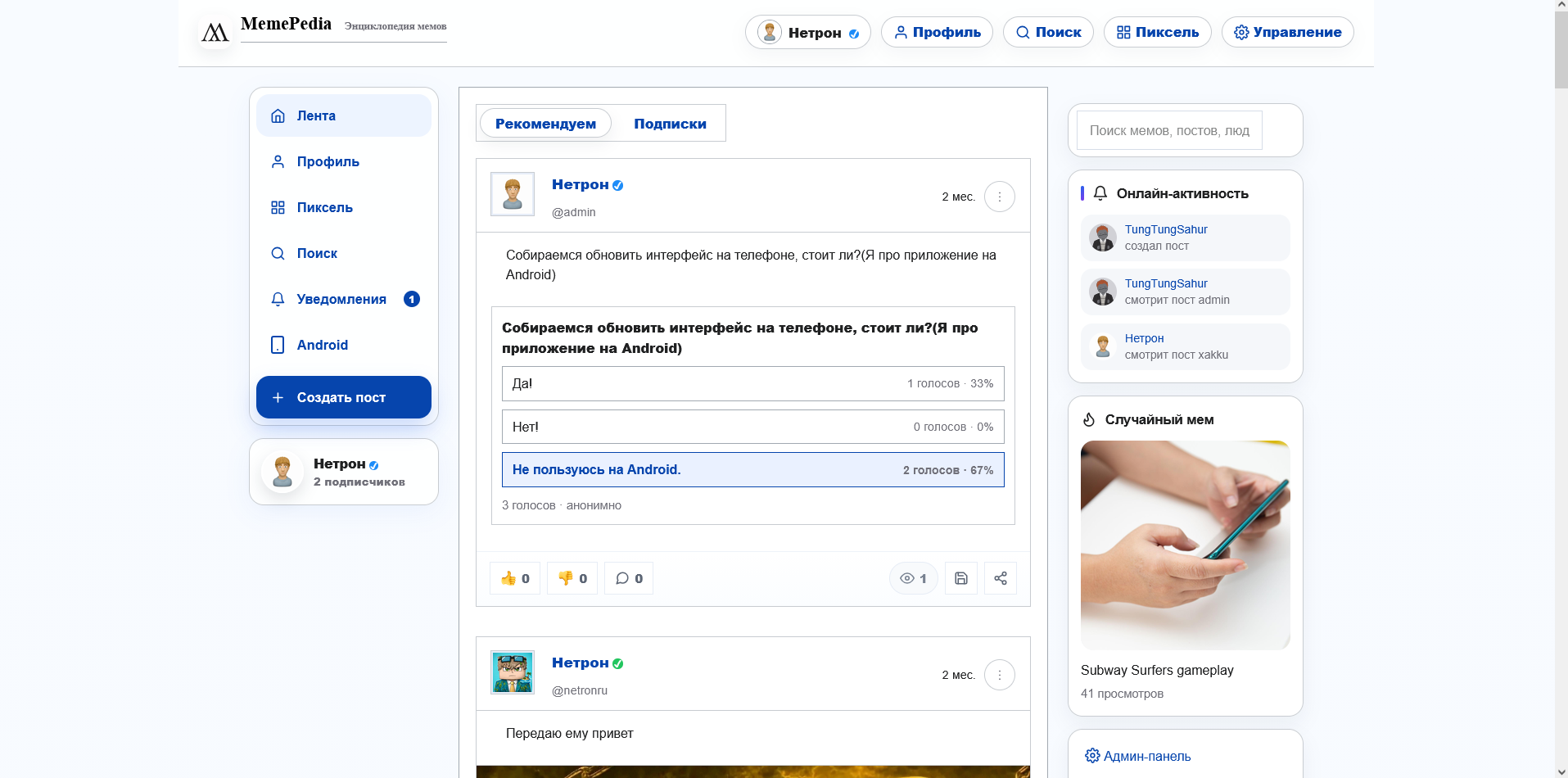Select Лента in the left sidebar
This screenshot has width=1568, height=778.
coord(344,115)
